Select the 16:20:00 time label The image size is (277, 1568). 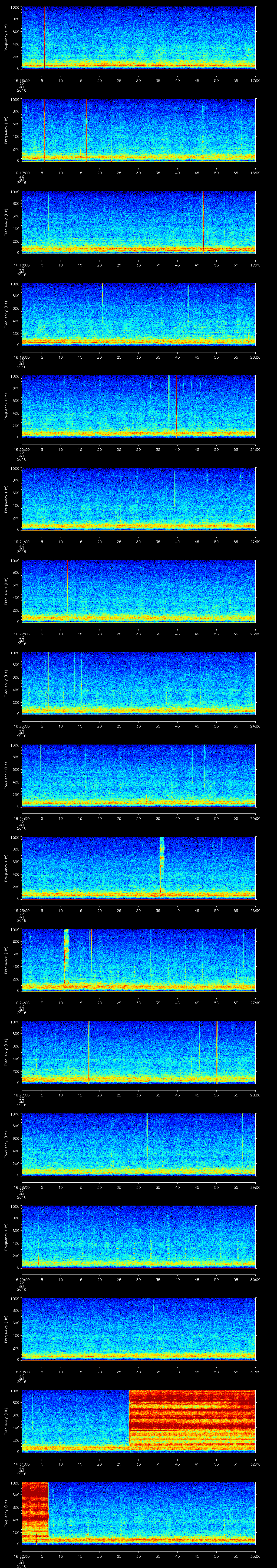point(21,449)
